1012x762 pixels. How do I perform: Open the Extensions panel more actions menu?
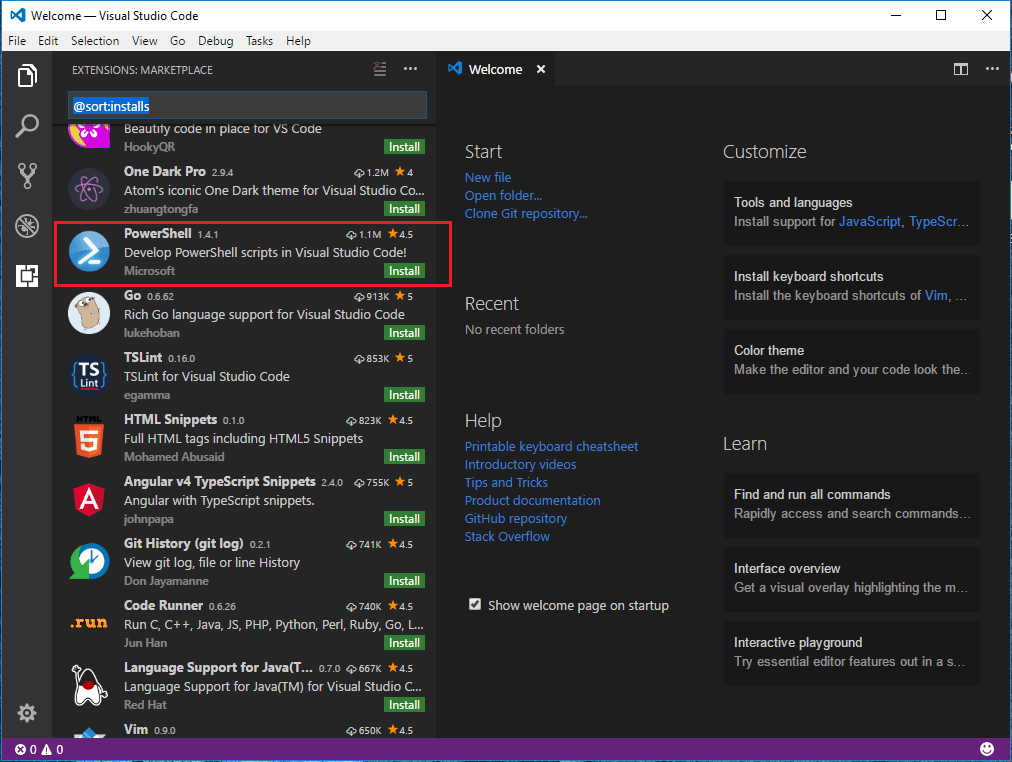pyautogui.click(x=410, y=69)
